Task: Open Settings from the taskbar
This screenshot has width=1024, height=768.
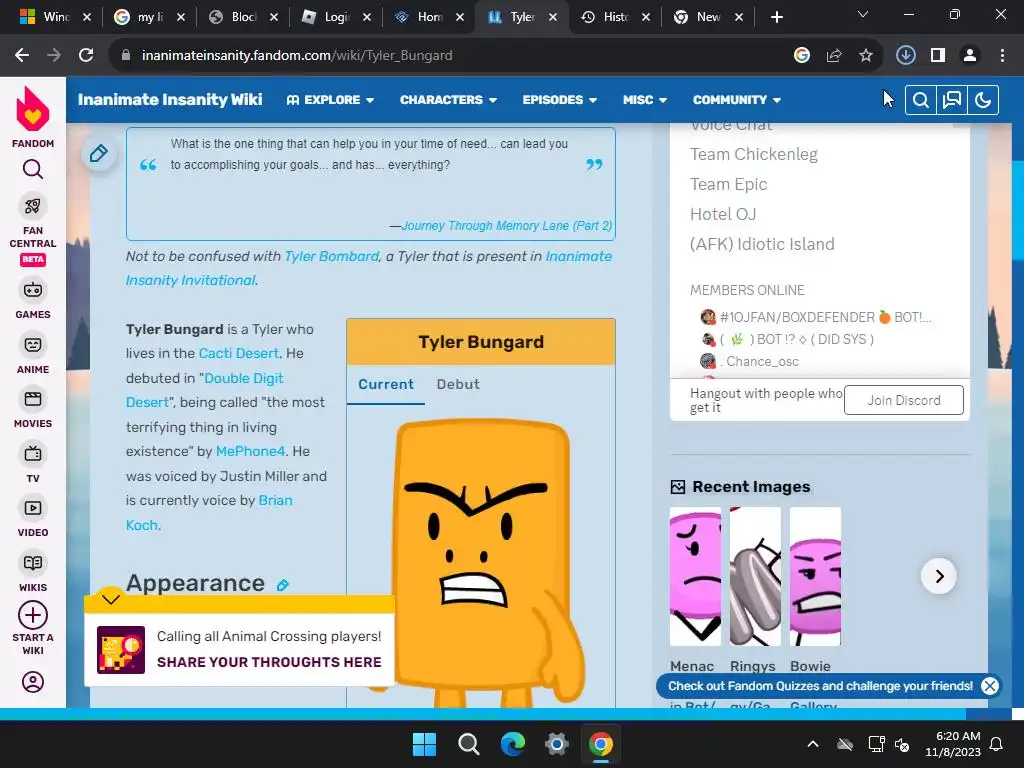Action: 556,744
